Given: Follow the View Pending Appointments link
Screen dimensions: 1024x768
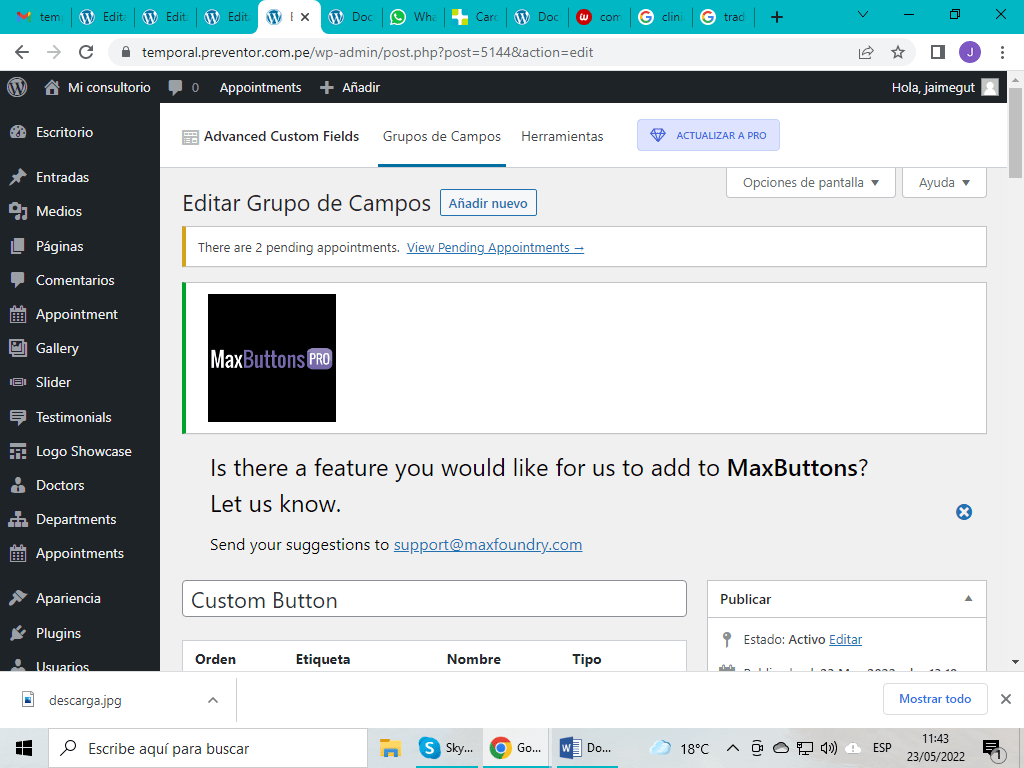Looking at the screenshot, I should tap(495, 248).
